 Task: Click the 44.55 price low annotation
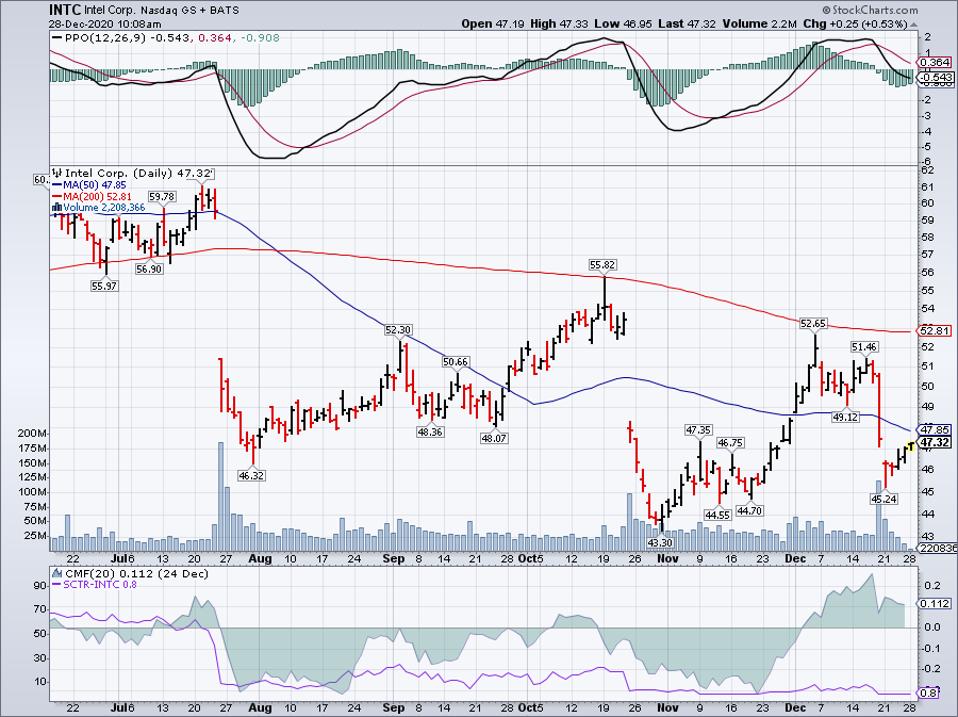pyautogui.click(x=717, y=515)
